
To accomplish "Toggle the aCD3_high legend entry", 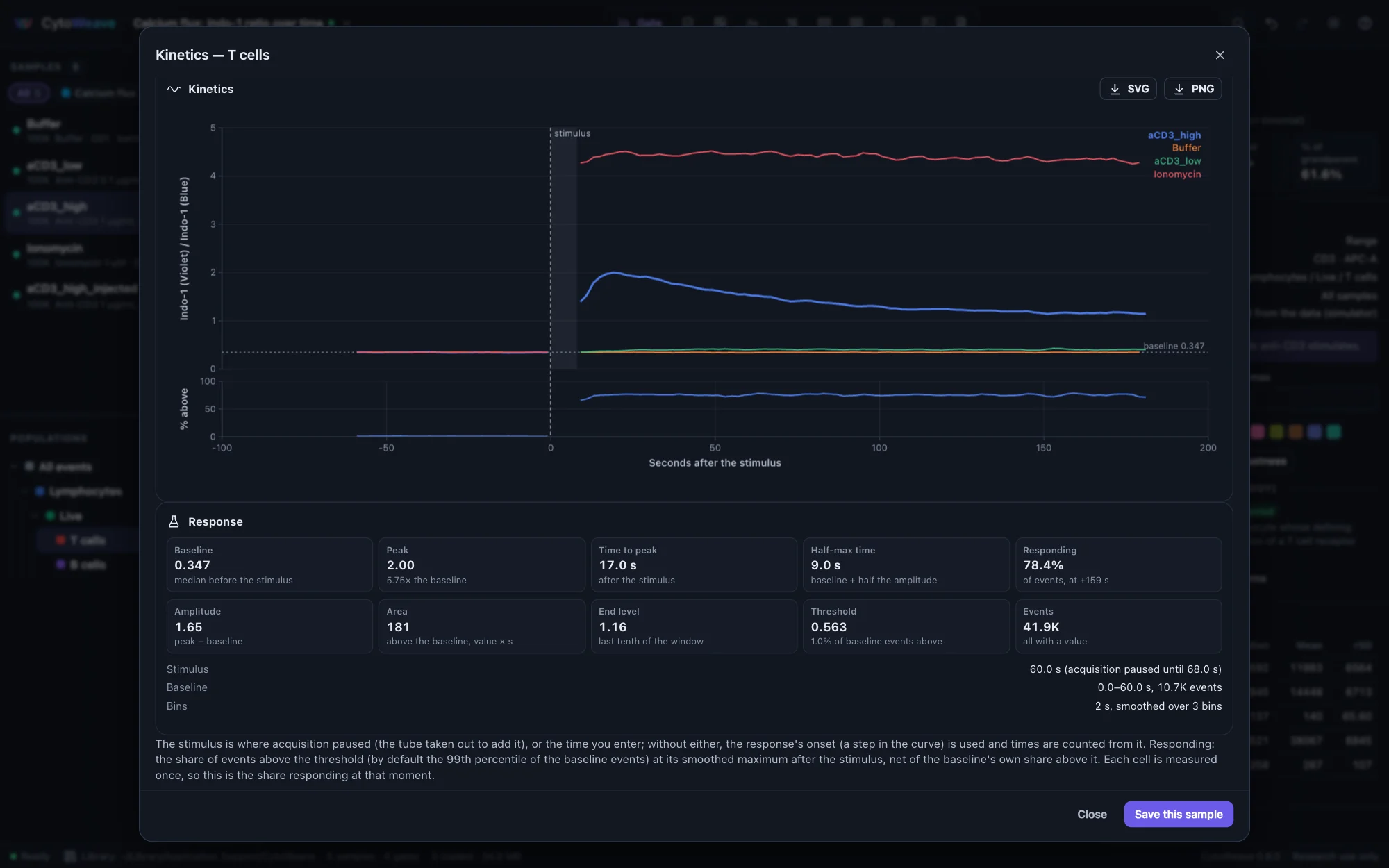I will tap(1174, 135).
